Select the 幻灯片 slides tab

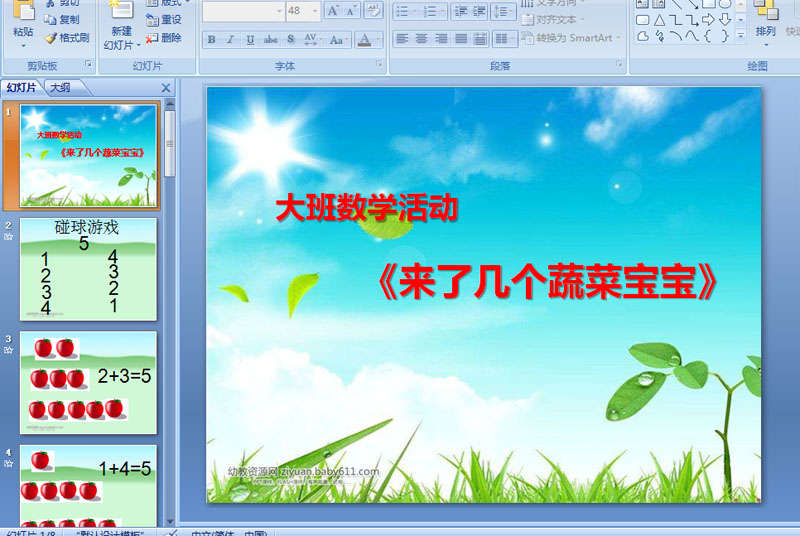21,88
